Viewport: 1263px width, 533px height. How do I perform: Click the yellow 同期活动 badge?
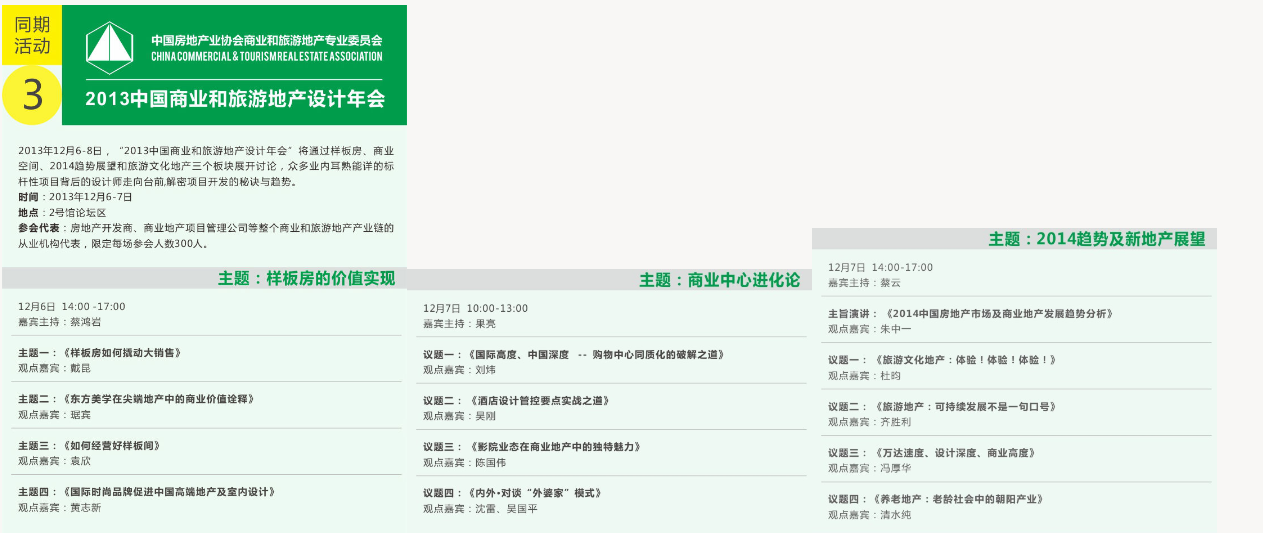tap(32, 34)
